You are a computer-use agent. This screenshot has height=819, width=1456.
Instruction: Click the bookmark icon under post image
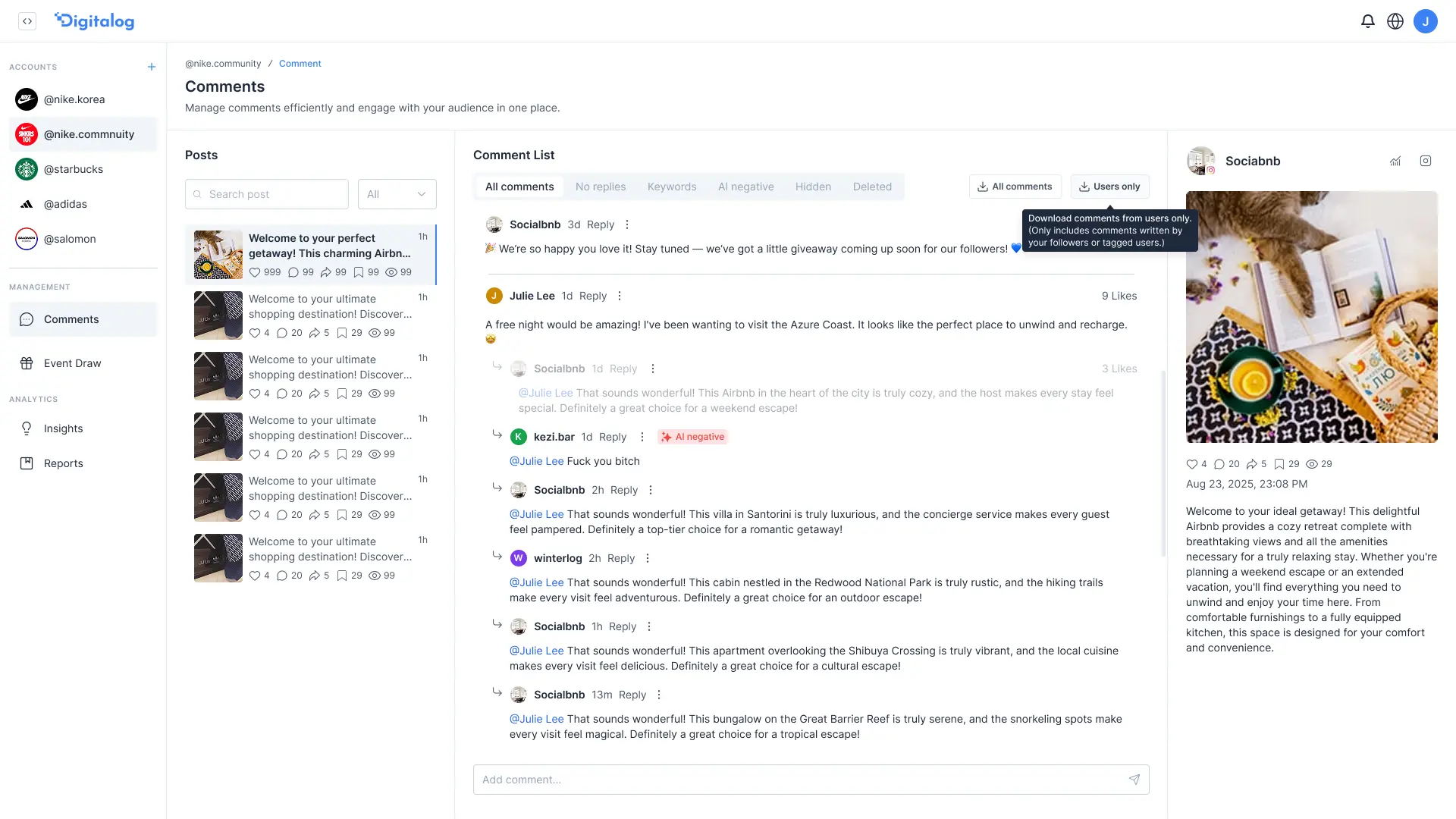point(1279,464)
